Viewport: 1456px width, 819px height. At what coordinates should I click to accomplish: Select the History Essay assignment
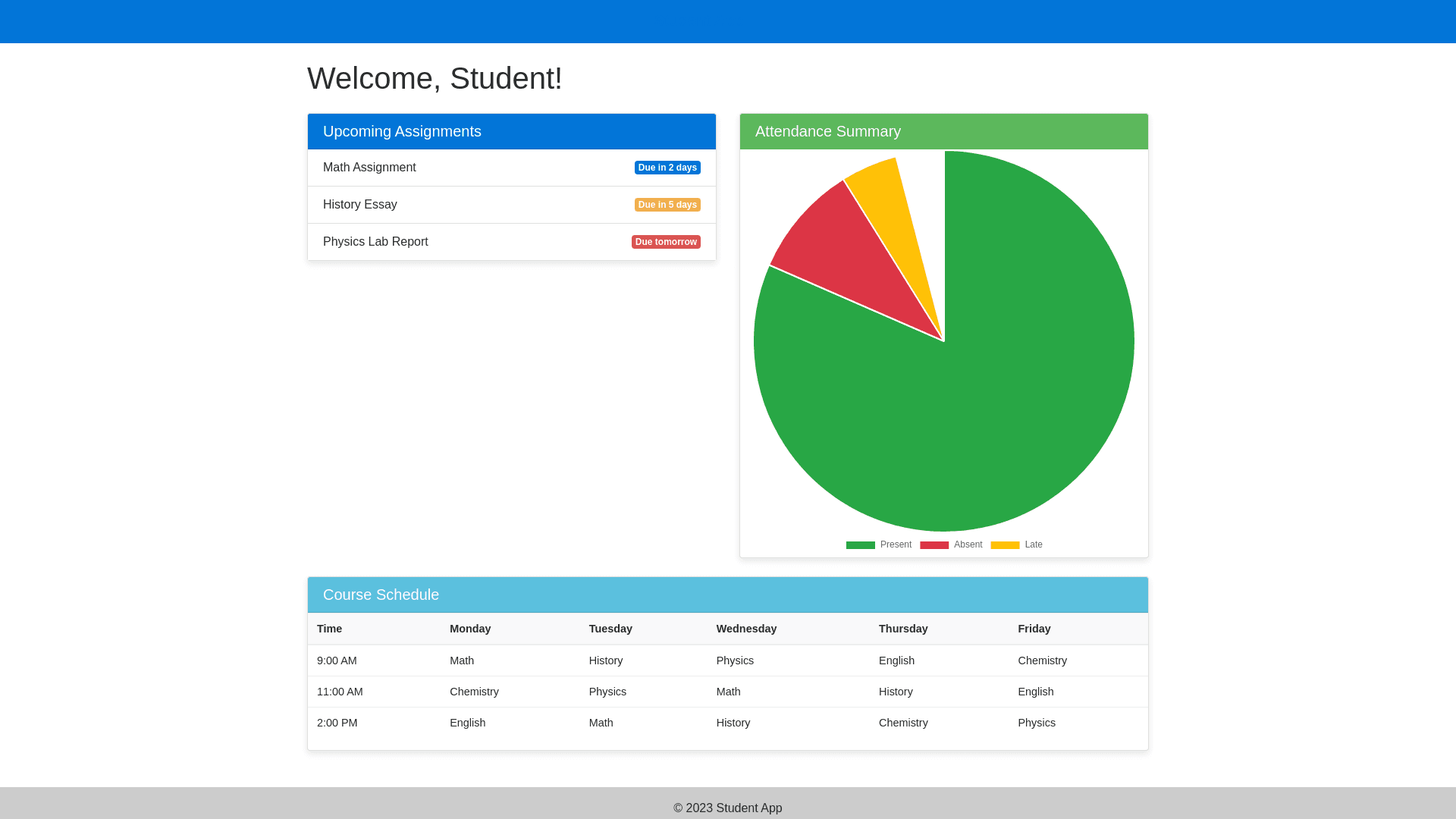point(360,205)
